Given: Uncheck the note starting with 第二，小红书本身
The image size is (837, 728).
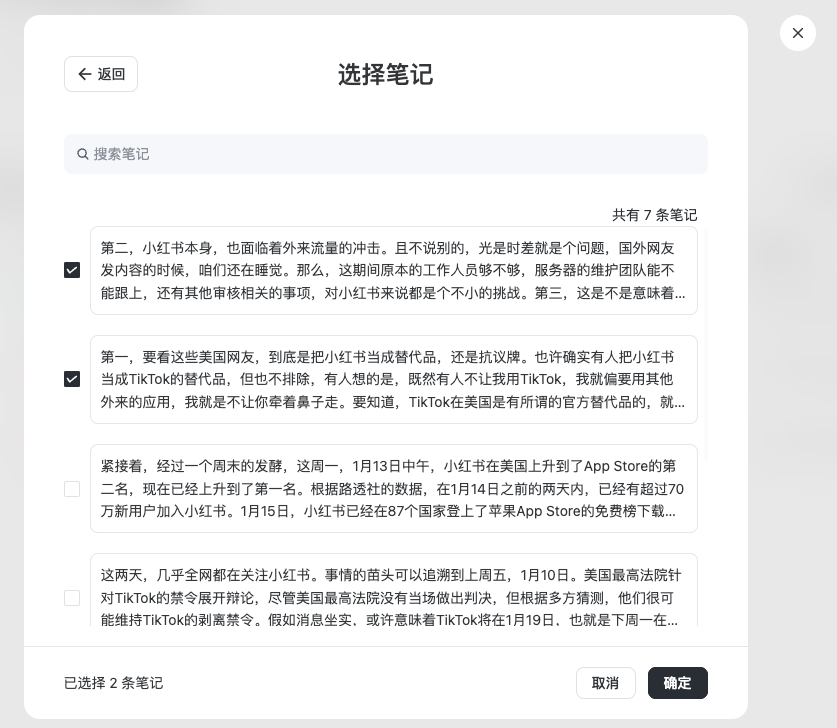Looking at the screenshot, I should tap(72, 270).
